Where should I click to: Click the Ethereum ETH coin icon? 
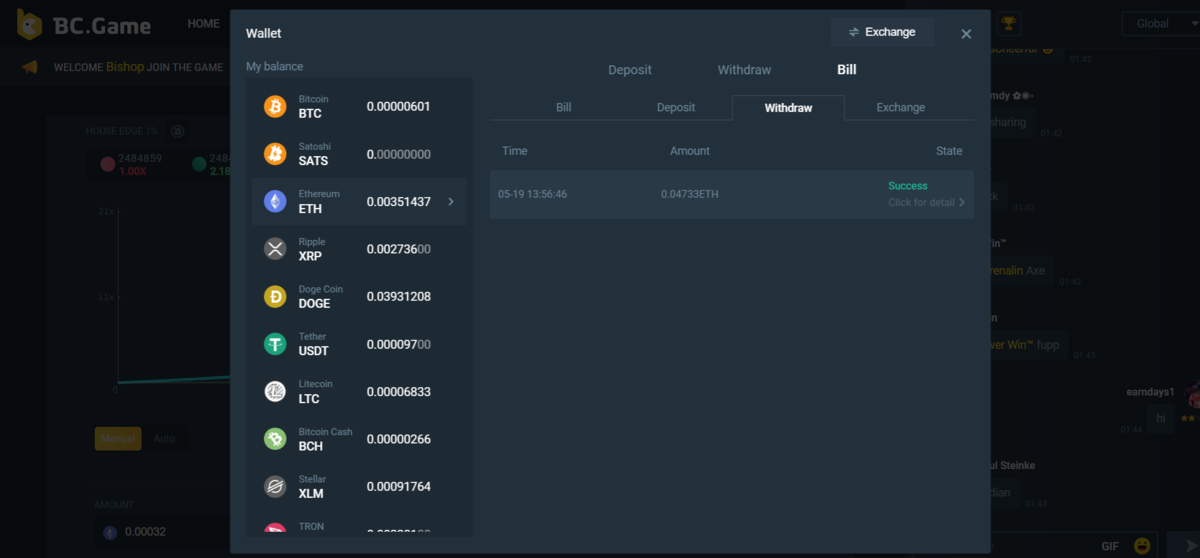tap(275, 202)
